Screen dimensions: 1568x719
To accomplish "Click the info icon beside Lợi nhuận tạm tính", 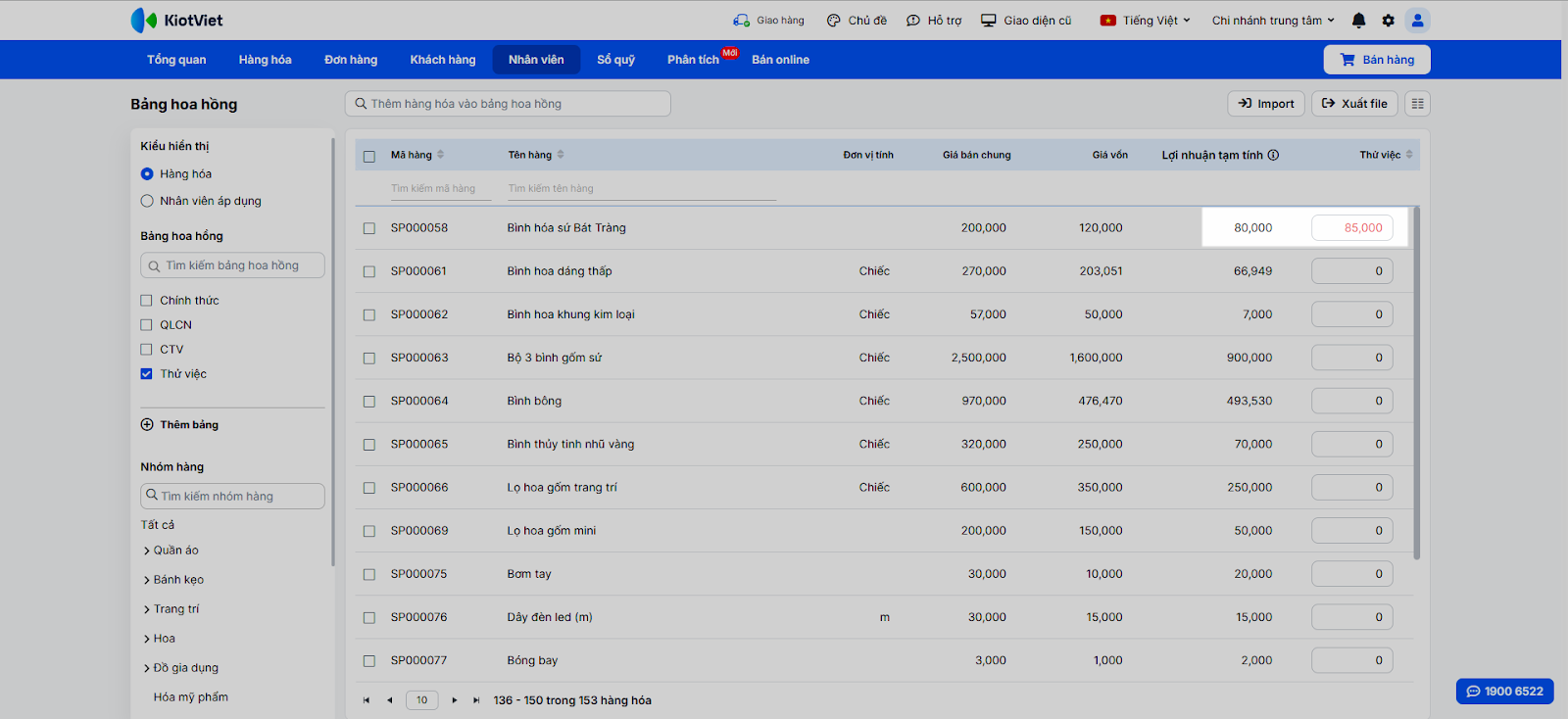I will pos(1273,155).
